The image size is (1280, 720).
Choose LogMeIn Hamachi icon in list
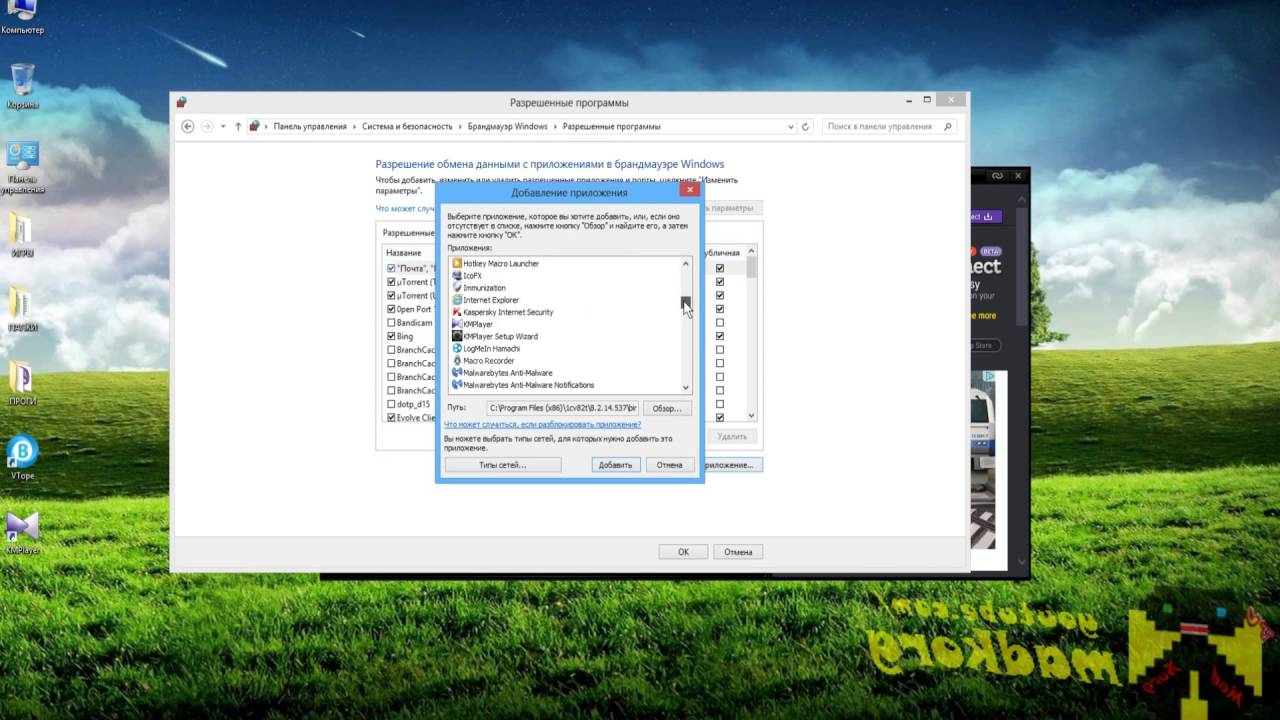click(457, 348)
